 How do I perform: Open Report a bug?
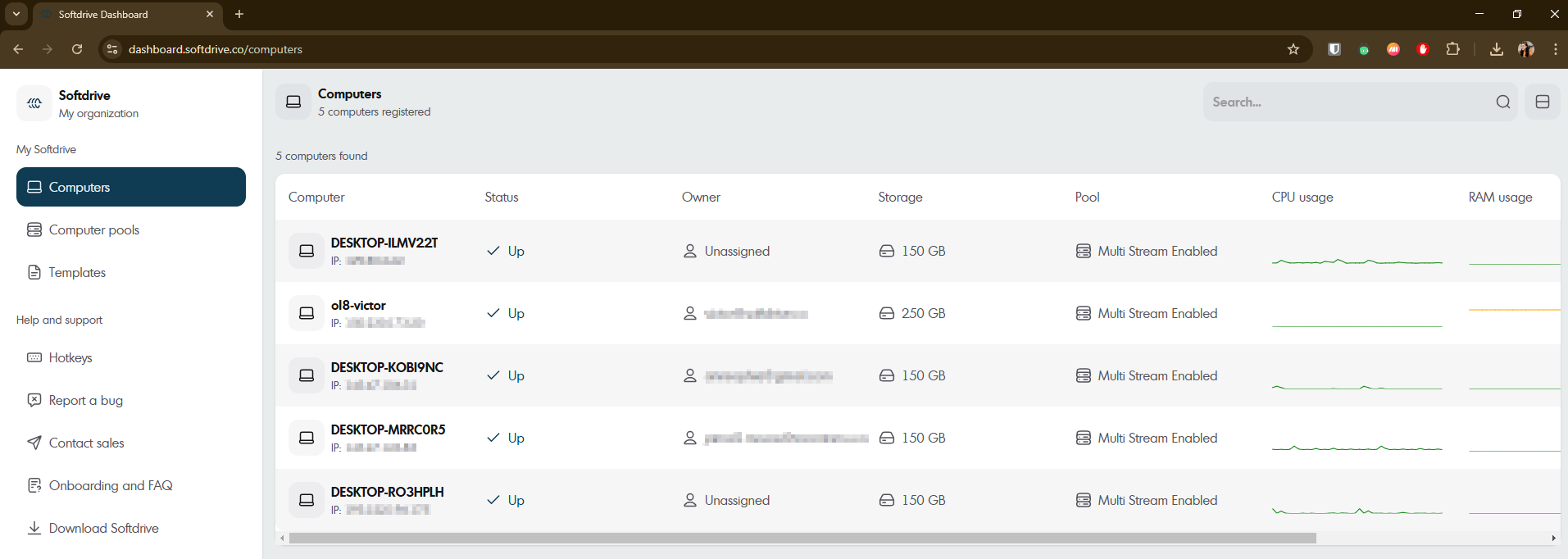click(x=131, y=400)
